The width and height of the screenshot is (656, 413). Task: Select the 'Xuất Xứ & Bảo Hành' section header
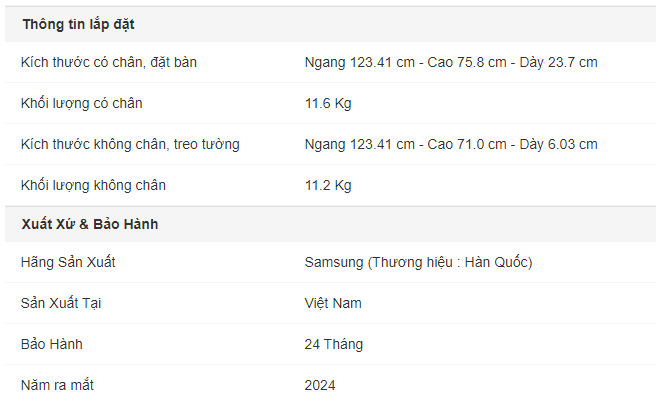pyautogui.click(x=90, y=224)
